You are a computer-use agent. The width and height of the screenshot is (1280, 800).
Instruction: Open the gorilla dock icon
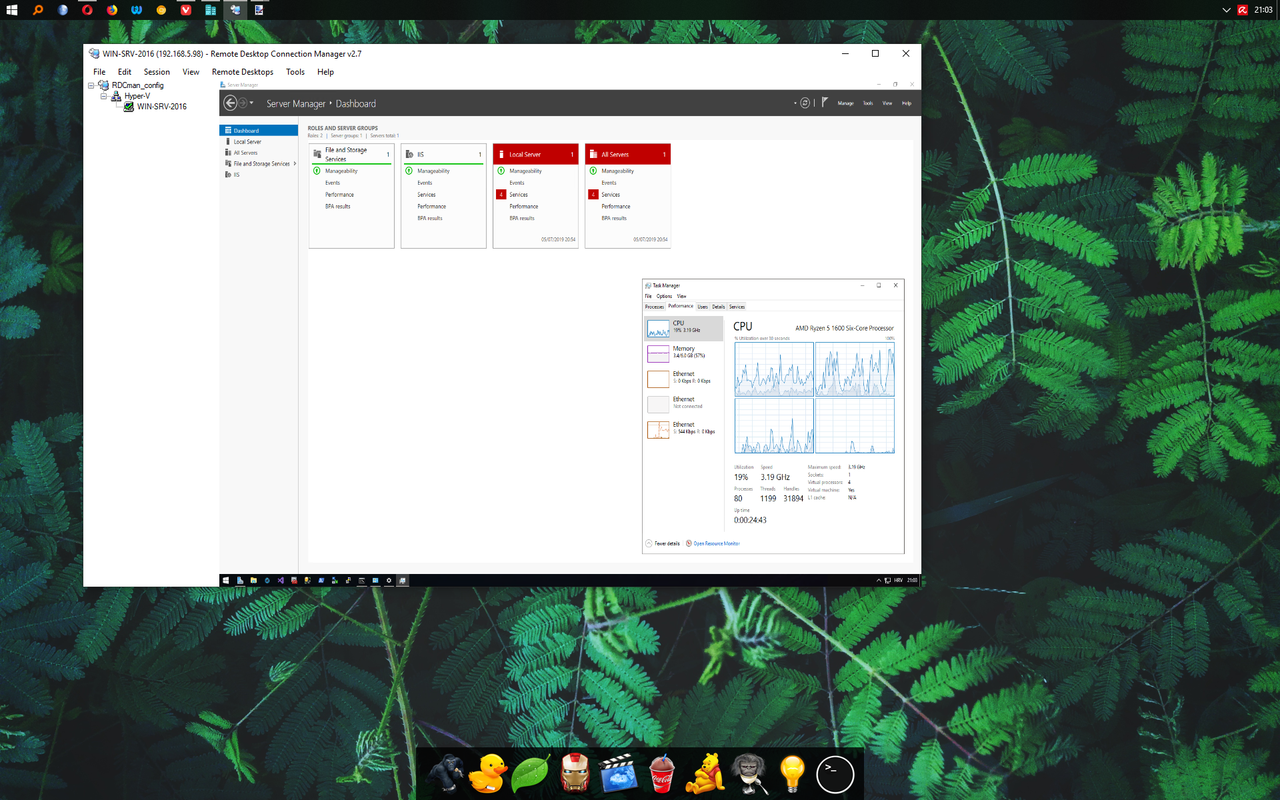tap(445, 773)
